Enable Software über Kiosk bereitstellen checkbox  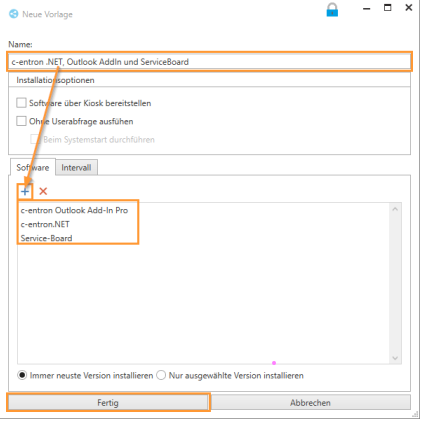click(21, 103)
